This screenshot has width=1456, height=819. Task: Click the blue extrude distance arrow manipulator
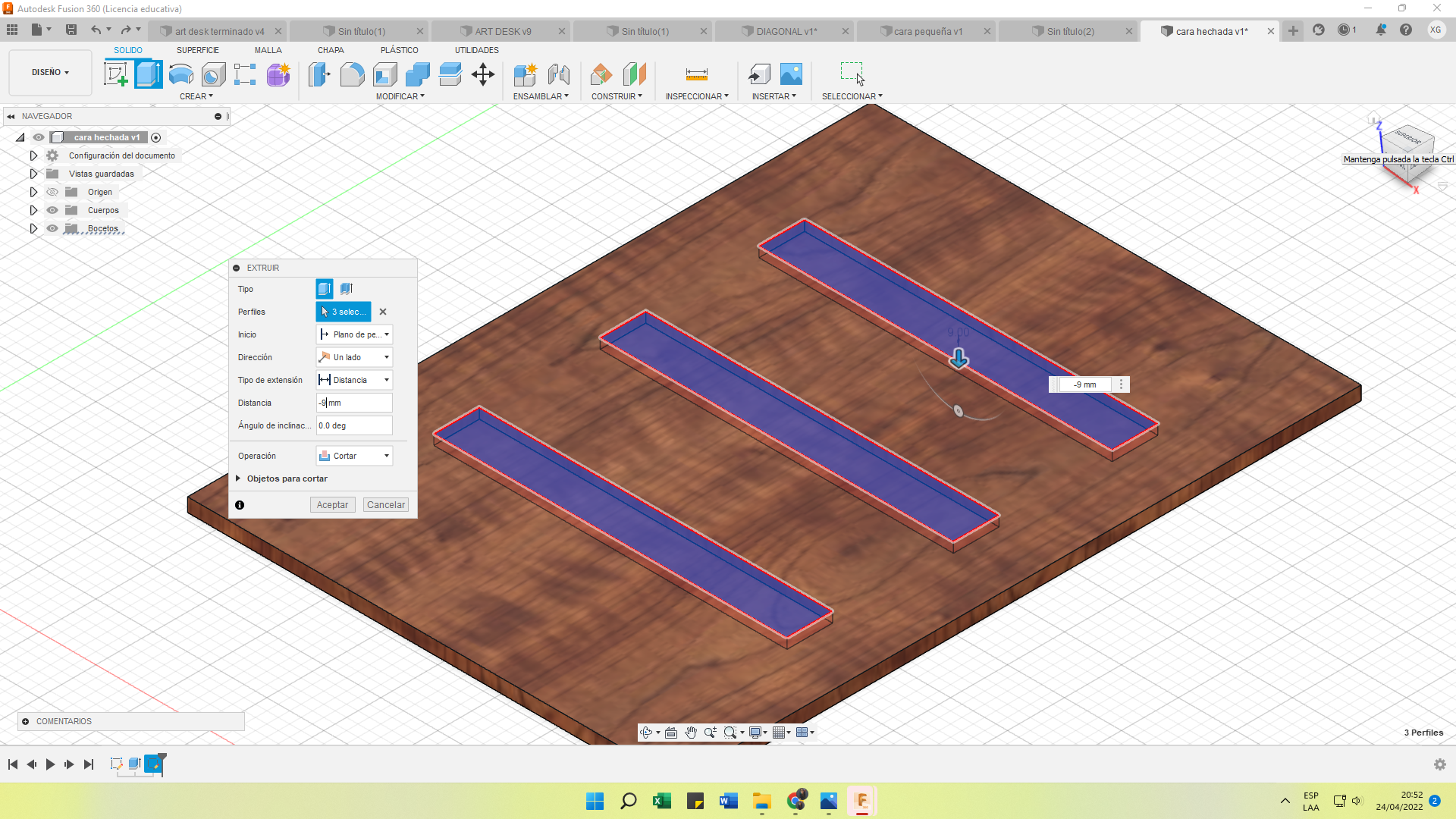click(x=959, y=358)
